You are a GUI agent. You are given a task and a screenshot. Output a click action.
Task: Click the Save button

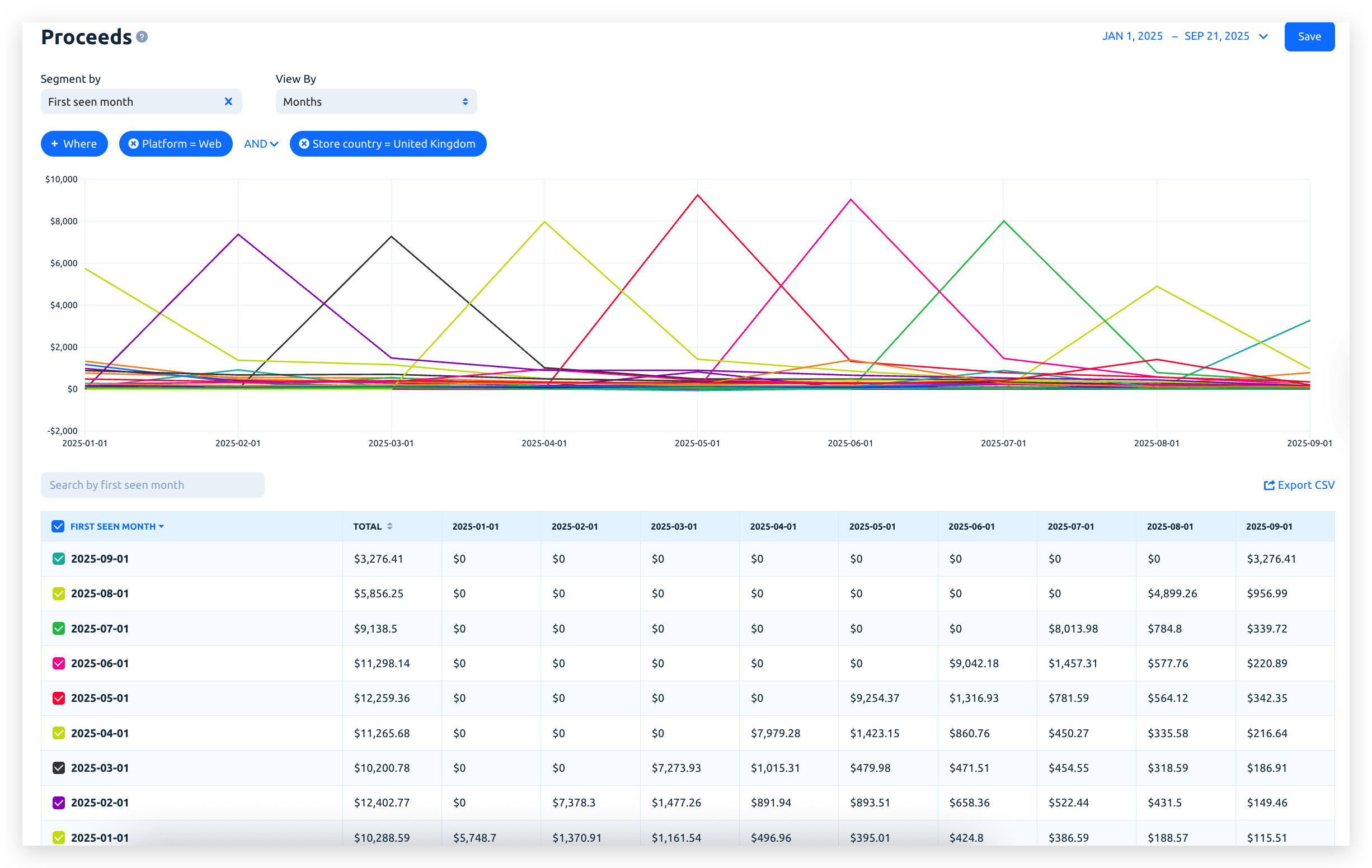click(1309, 36)
